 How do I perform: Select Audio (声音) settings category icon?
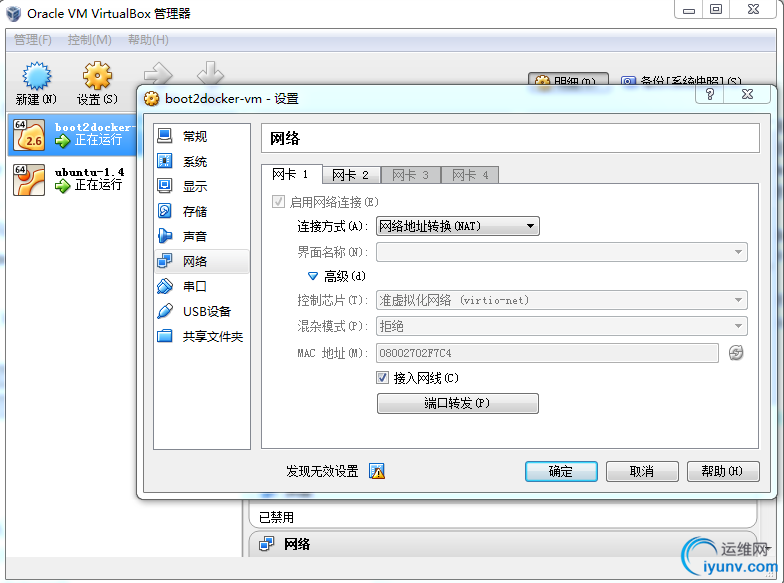pyautogui.click(x=165, y=236)
